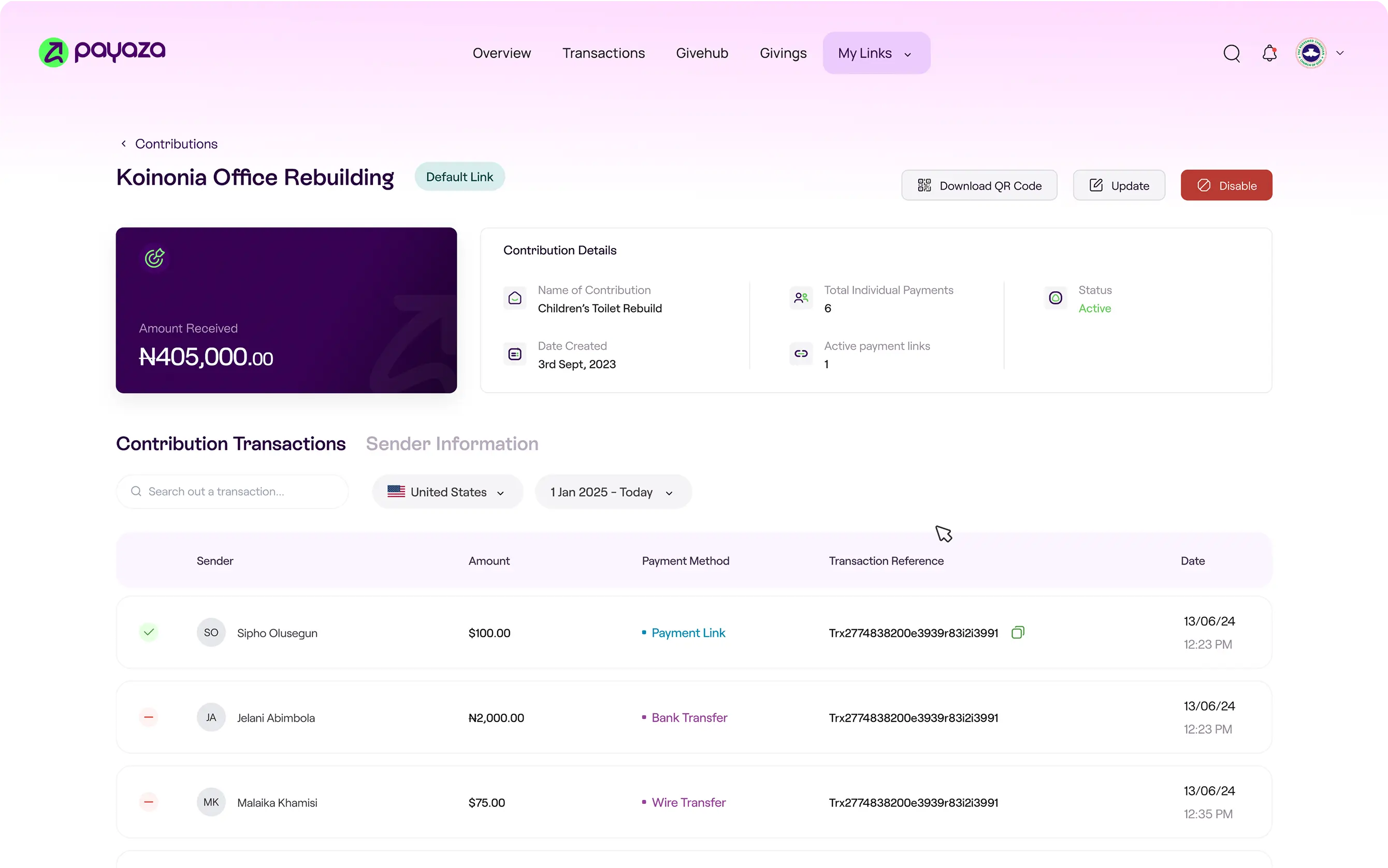Click the Payaza logo
The width and height of the screenshot is (1388, 868).
[x=102, y=52]
